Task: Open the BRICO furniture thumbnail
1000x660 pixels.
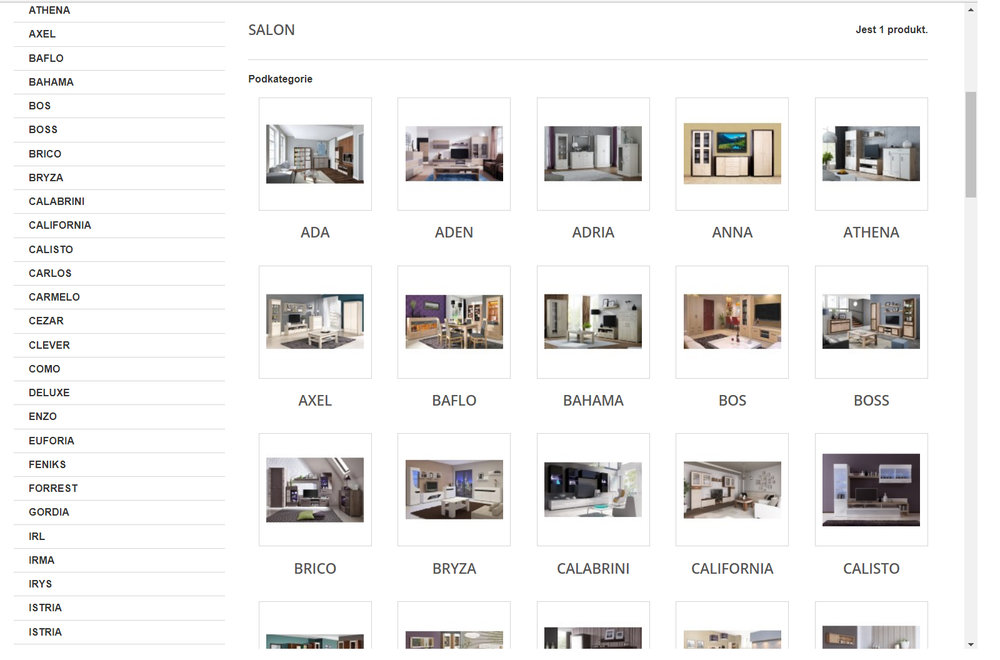Action: click(x=315, y=490)
